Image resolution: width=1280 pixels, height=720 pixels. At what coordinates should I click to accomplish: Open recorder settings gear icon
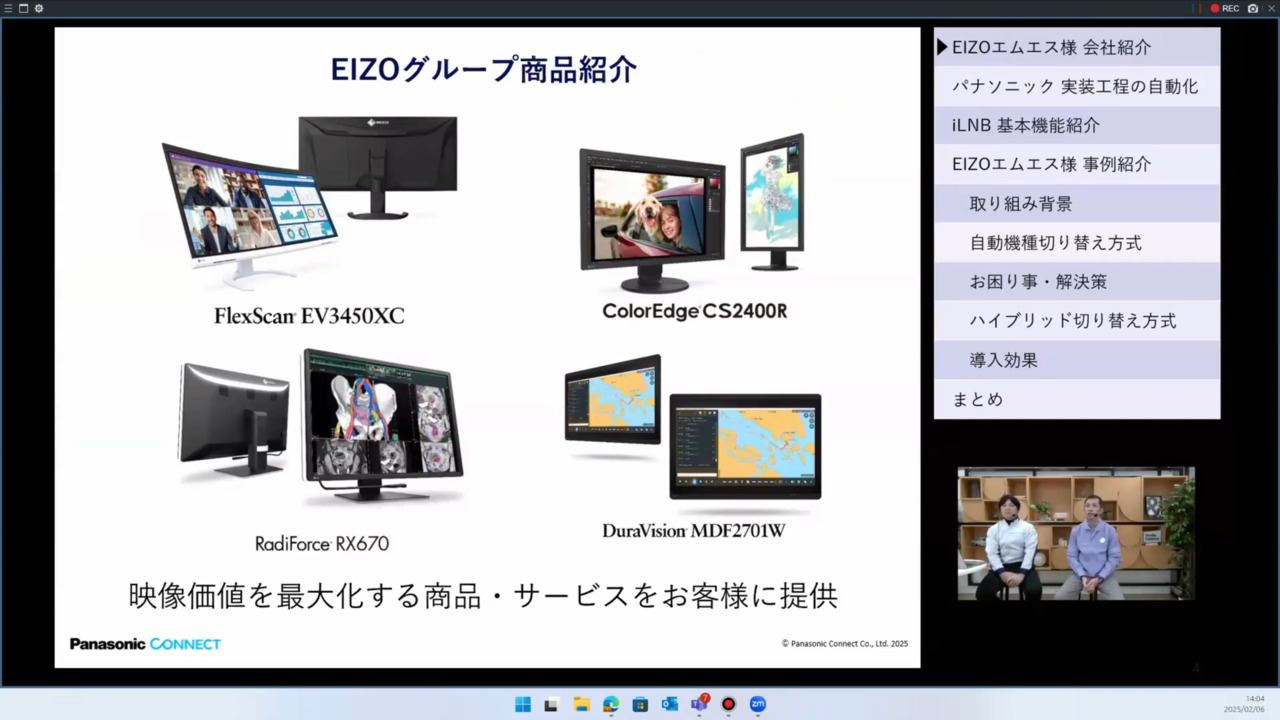pyautogui.click(x=39, y=8)
